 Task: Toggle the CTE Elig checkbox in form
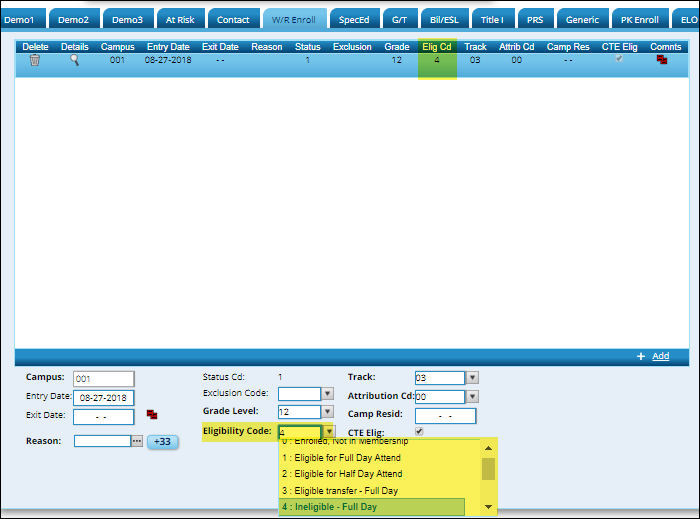[x=419, y=431]
